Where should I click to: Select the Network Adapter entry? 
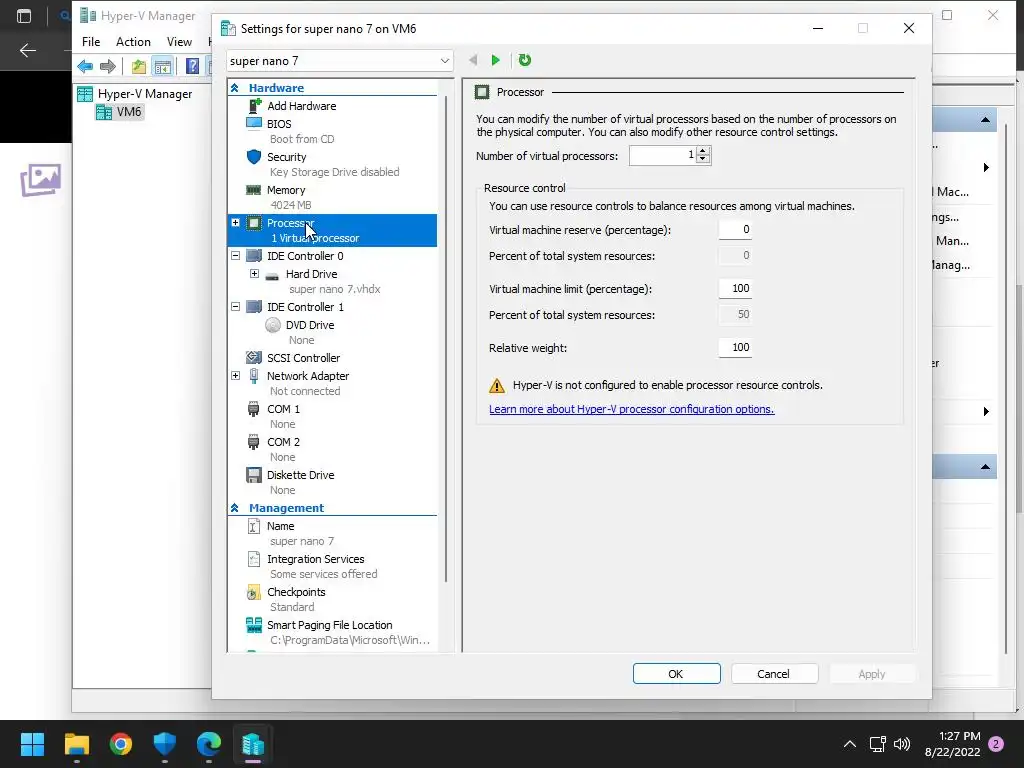308,376
